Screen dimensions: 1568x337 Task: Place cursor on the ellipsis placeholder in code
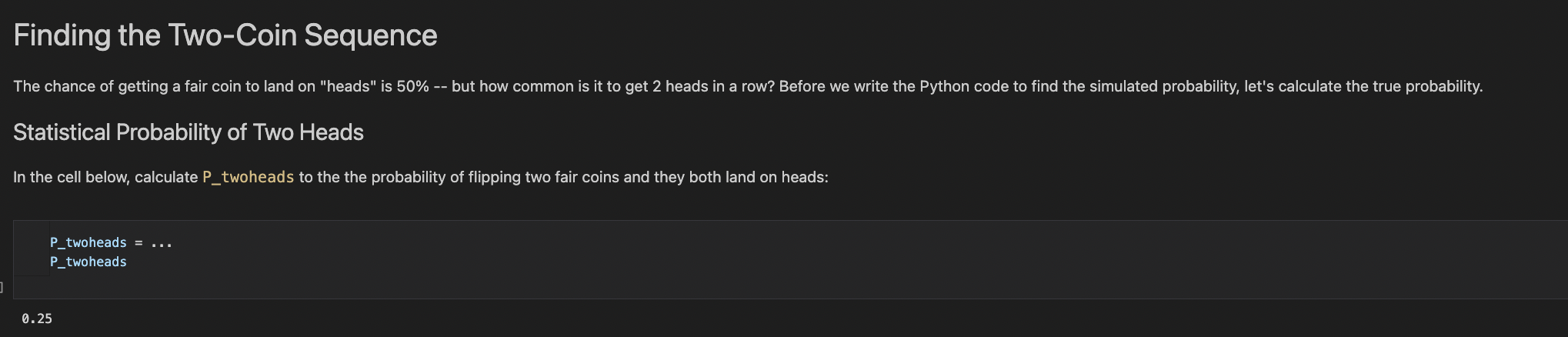click(x=162, y=243)
